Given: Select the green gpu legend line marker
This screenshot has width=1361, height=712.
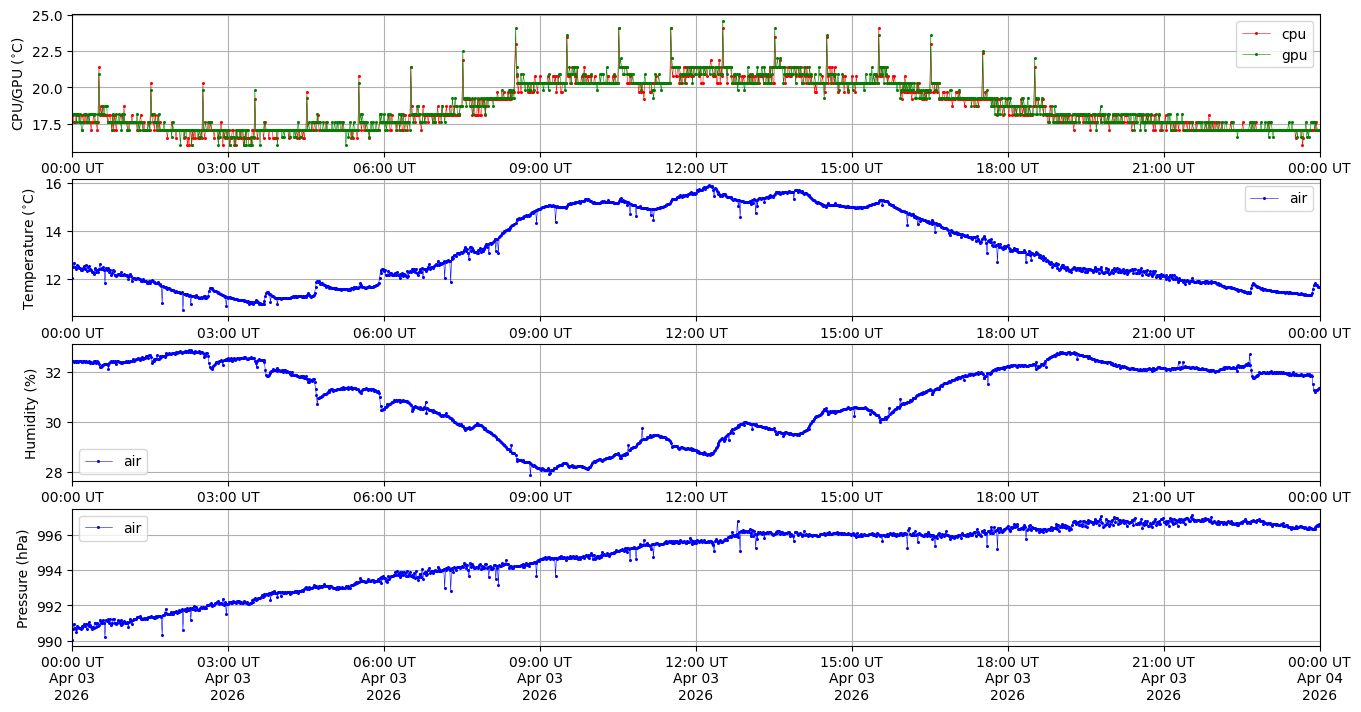Looking at the screenshot, I should (x=1256, y=55).
